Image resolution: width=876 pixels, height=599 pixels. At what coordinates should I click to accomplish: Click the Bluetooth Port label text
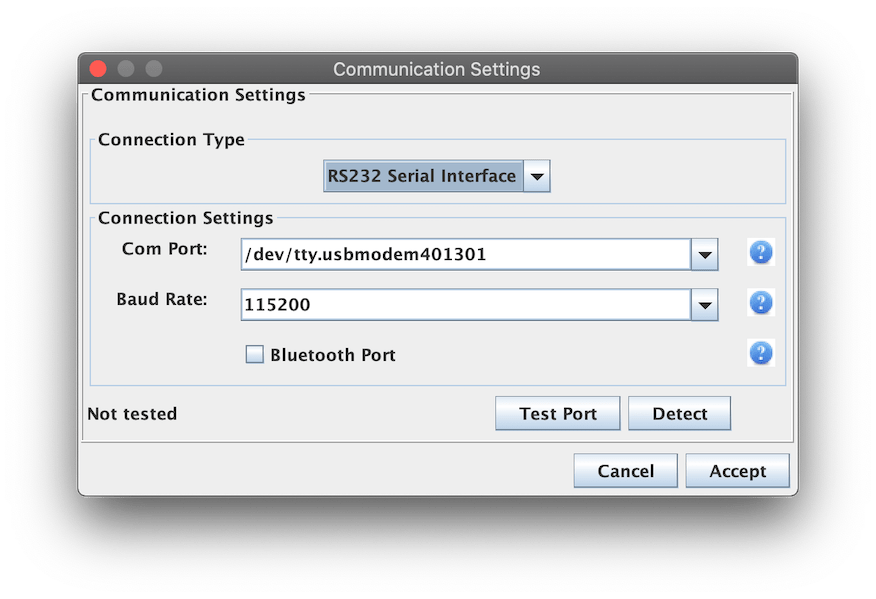(x=333, y=355)
